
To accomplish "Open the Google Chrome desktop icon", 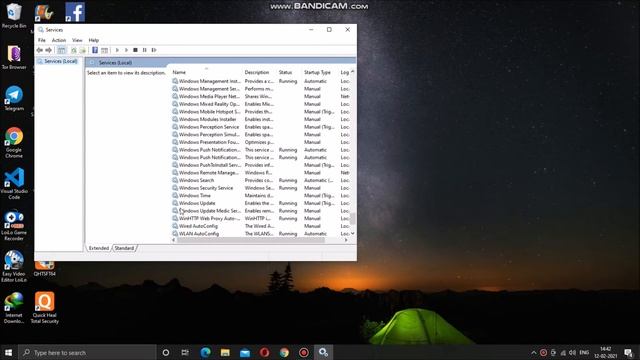I will [14, 142].
